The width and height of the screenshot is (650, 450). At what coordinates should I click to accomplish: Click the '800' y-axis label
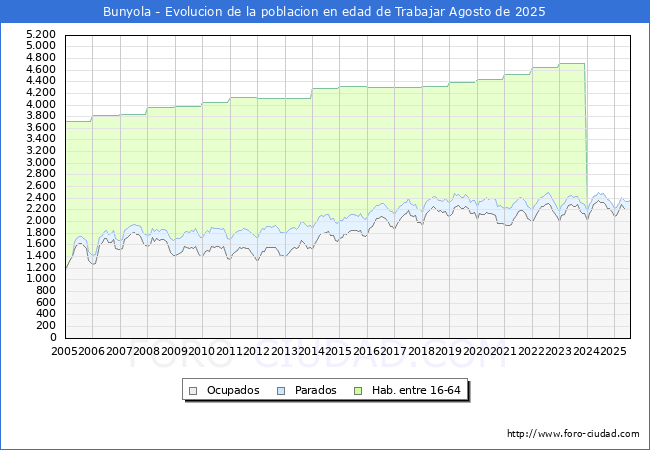pyautogui.click(x=46, y=290)
